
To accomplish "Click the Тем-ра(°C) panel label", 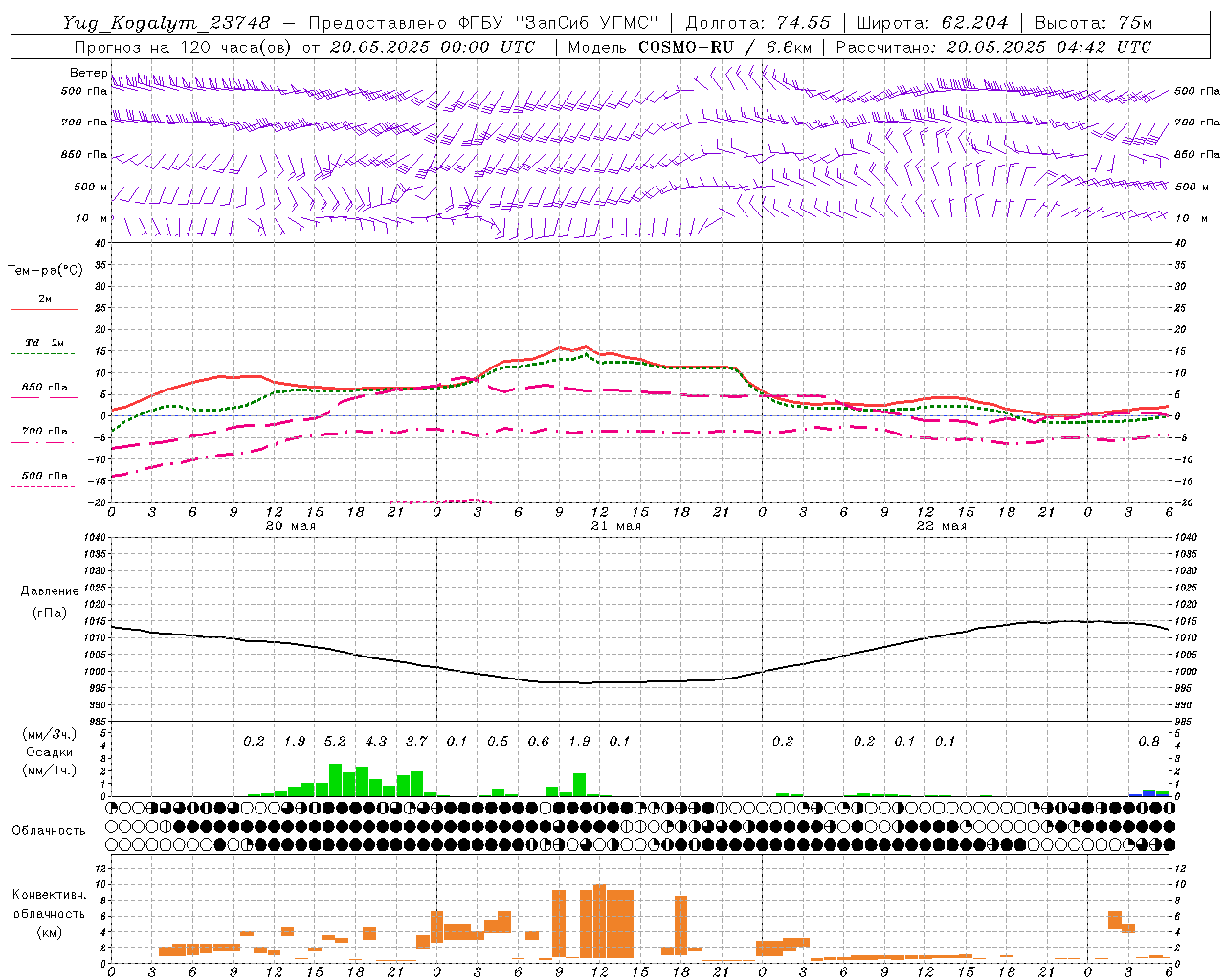I will [45, 271].
